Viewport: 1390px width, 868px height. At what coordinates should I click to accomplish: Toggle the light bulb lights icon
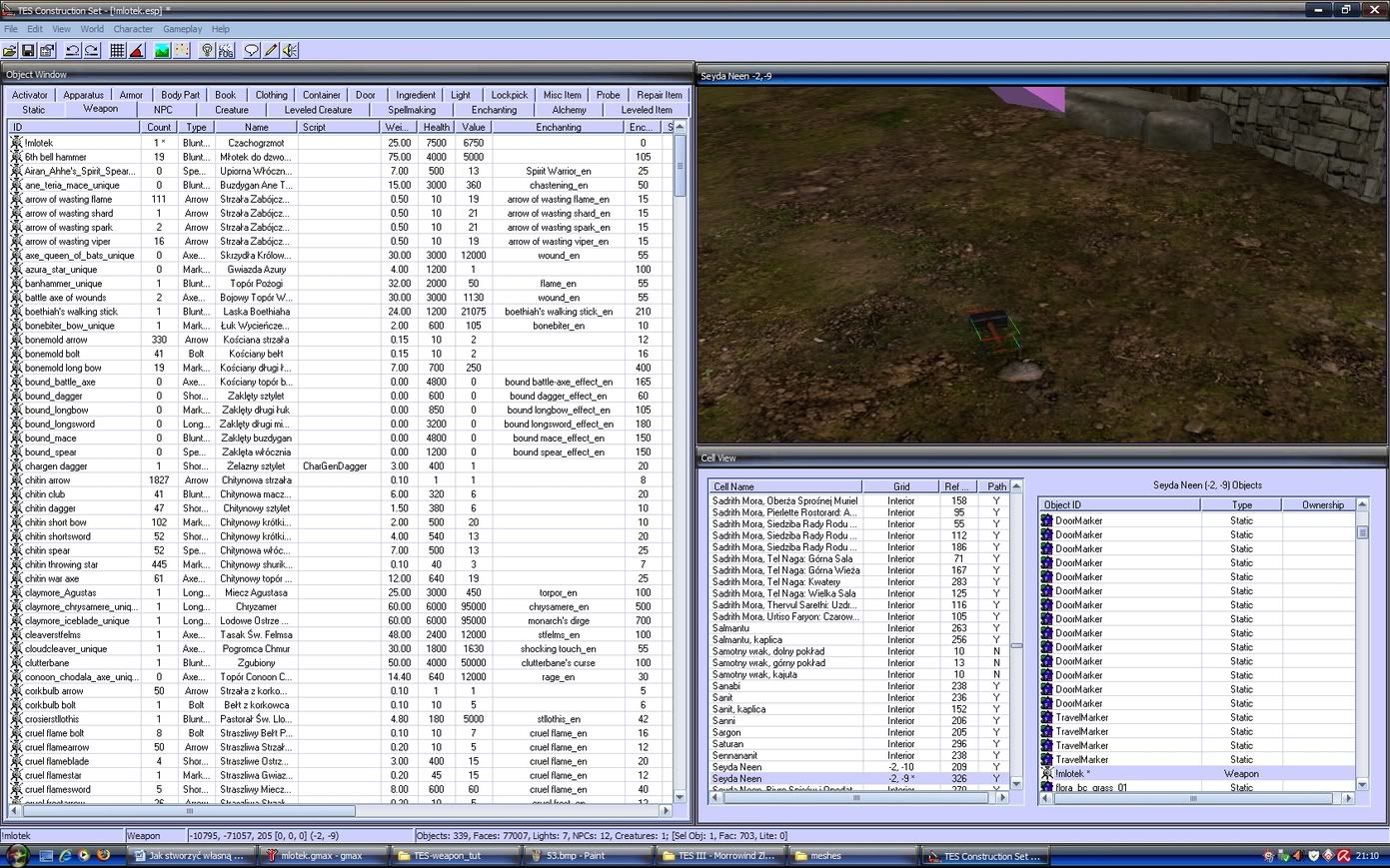208,51
